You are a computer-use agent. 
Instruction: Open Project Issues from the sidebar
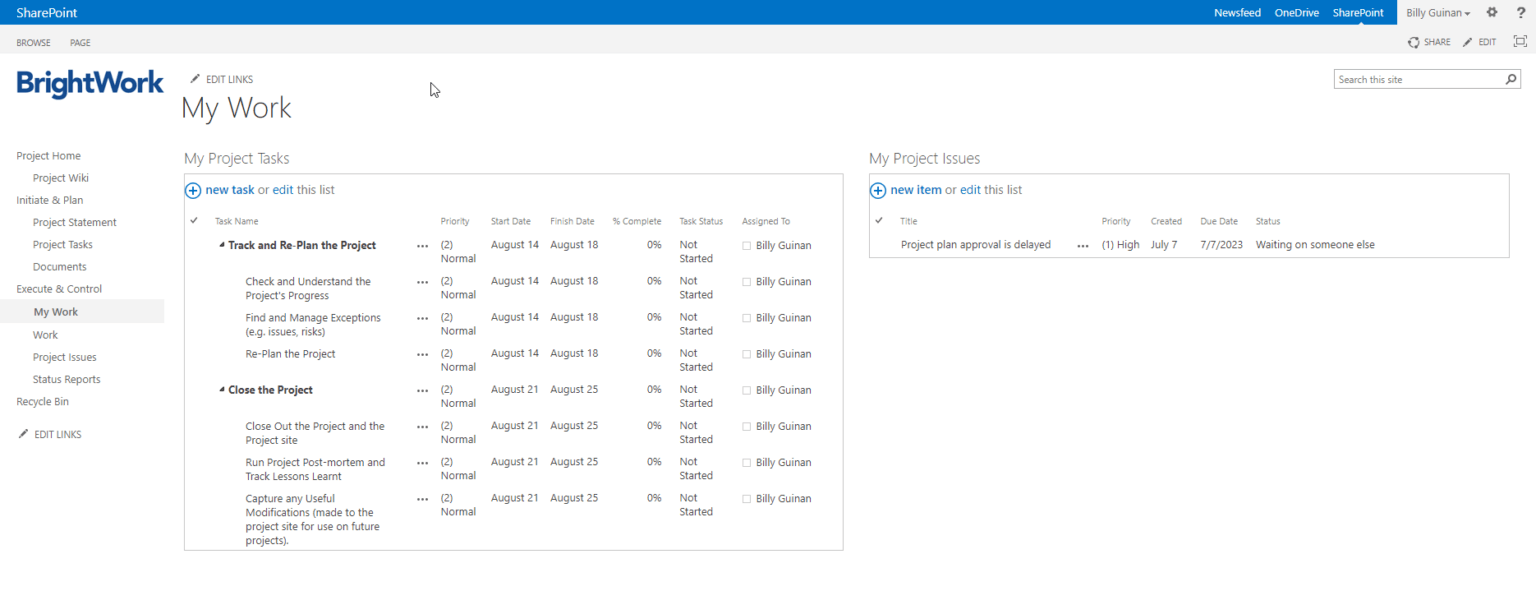click(x=64, y=357)
